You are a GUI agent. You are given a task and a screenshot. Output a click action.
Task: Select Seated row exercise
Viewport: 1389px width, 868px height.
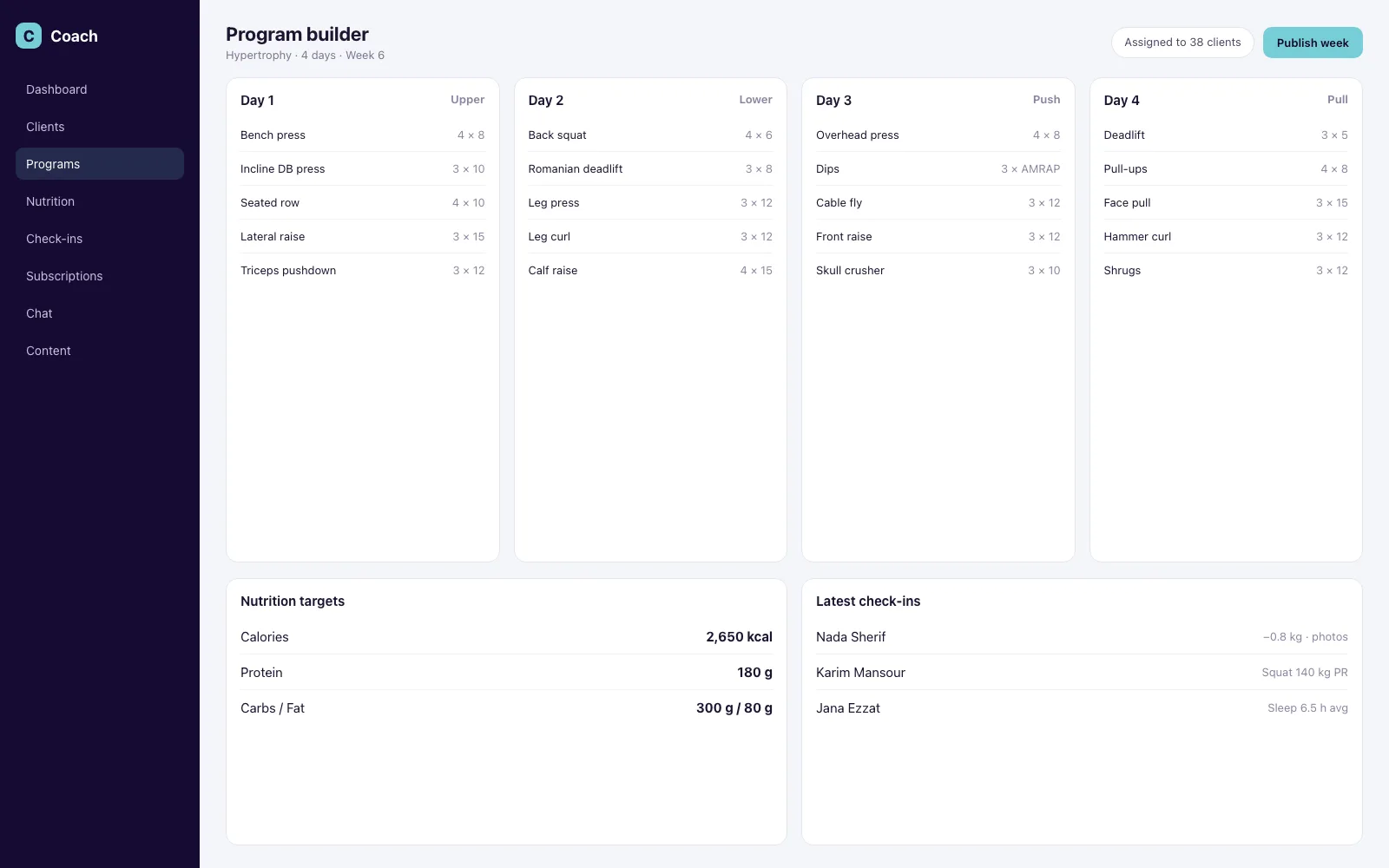pos(363,203)
